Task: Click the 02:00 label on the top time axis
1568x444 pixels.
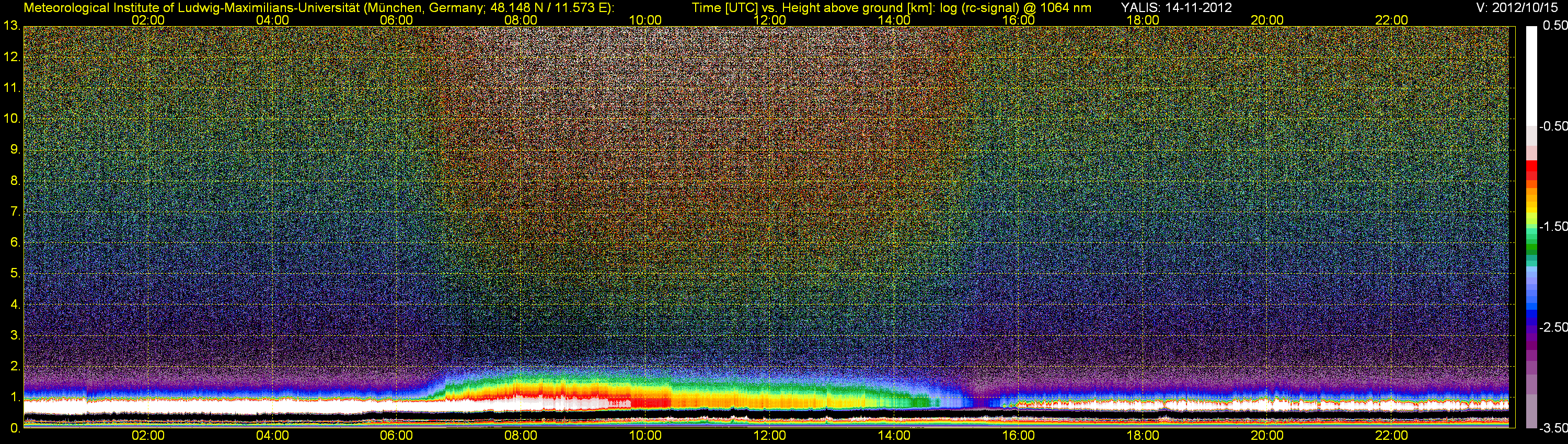Action: 148,20
